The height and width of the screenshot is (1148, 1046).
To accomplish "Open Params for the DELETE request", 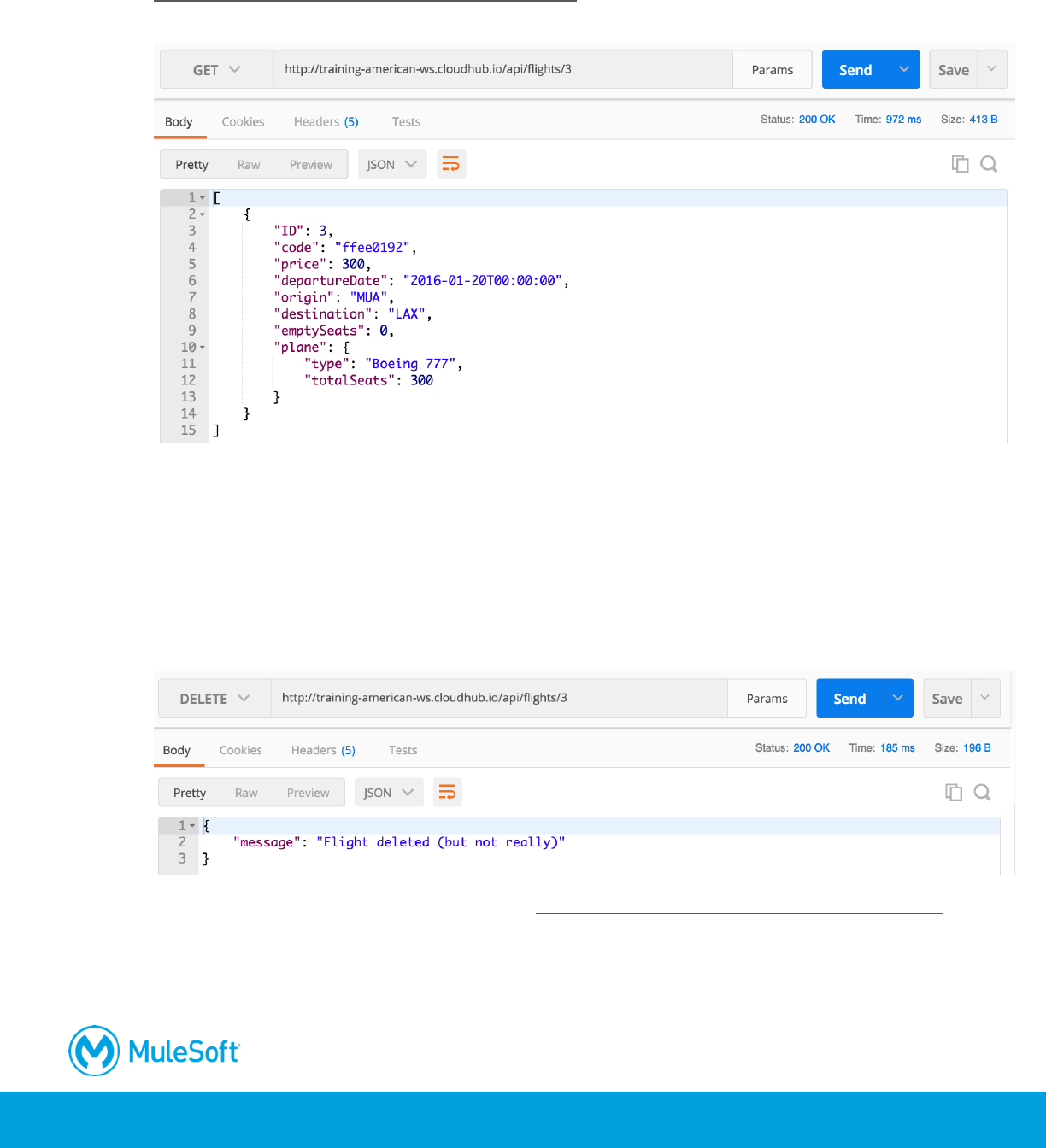I will coord(767,699).
